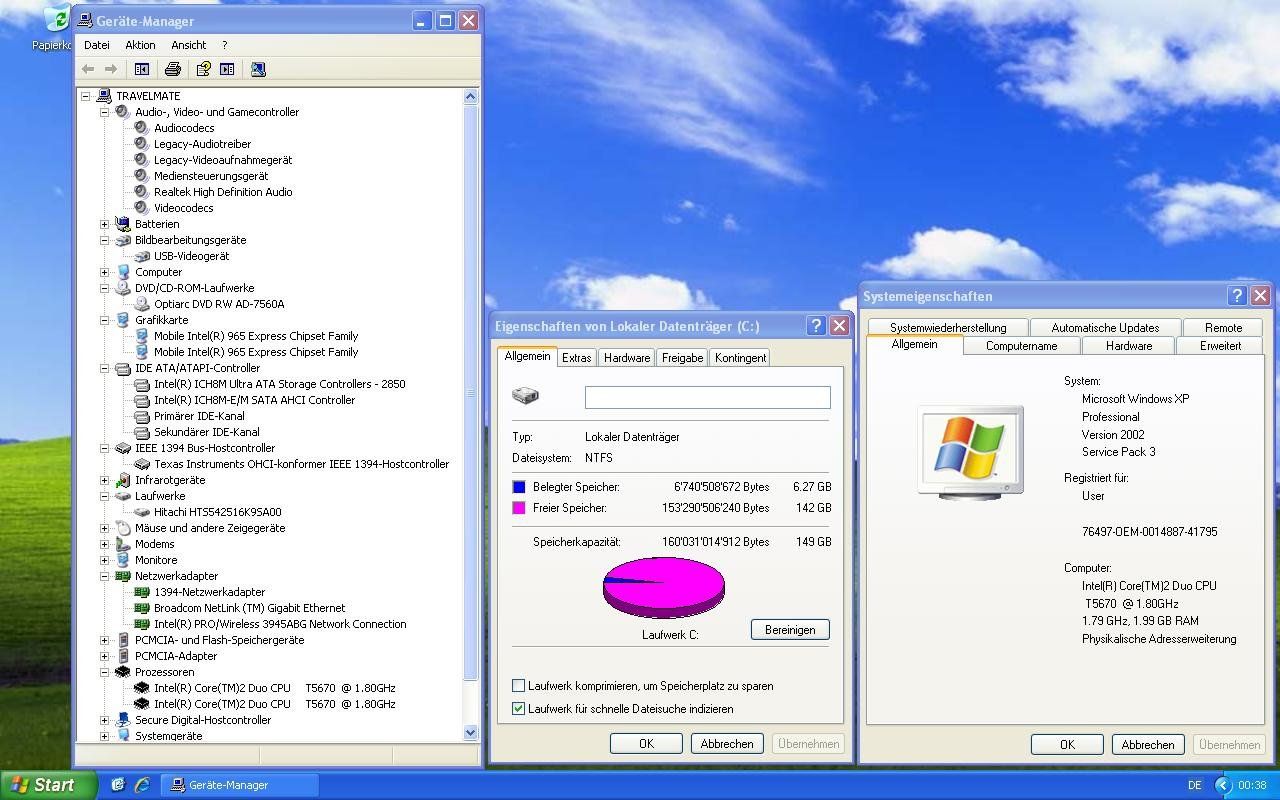
Task: Click Abbrechen in the disk properties dialog
Action: click(x=727, y=744)
